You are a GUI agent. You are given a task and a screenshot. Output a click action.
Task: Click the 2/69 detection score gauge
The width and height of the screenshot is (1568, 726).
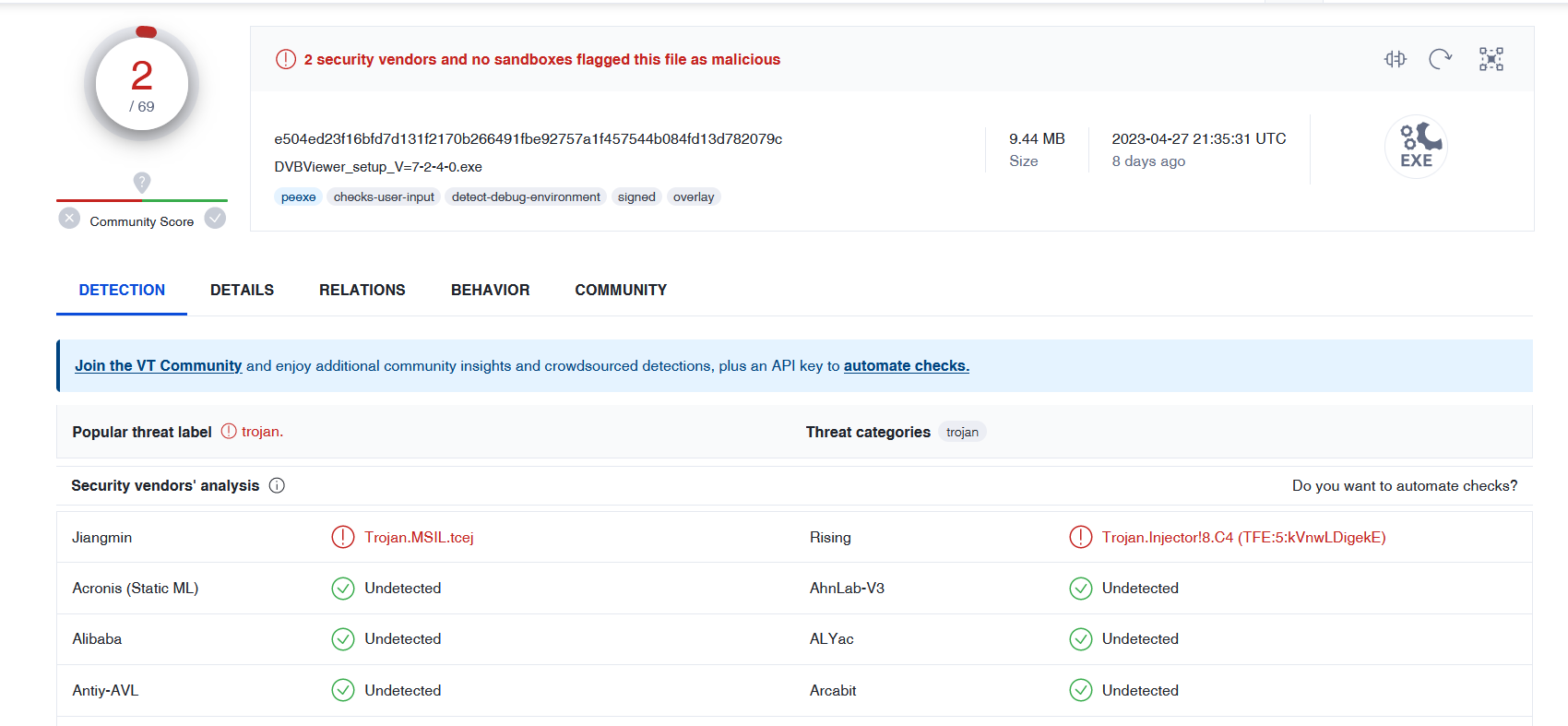click(x=142, y=84)
